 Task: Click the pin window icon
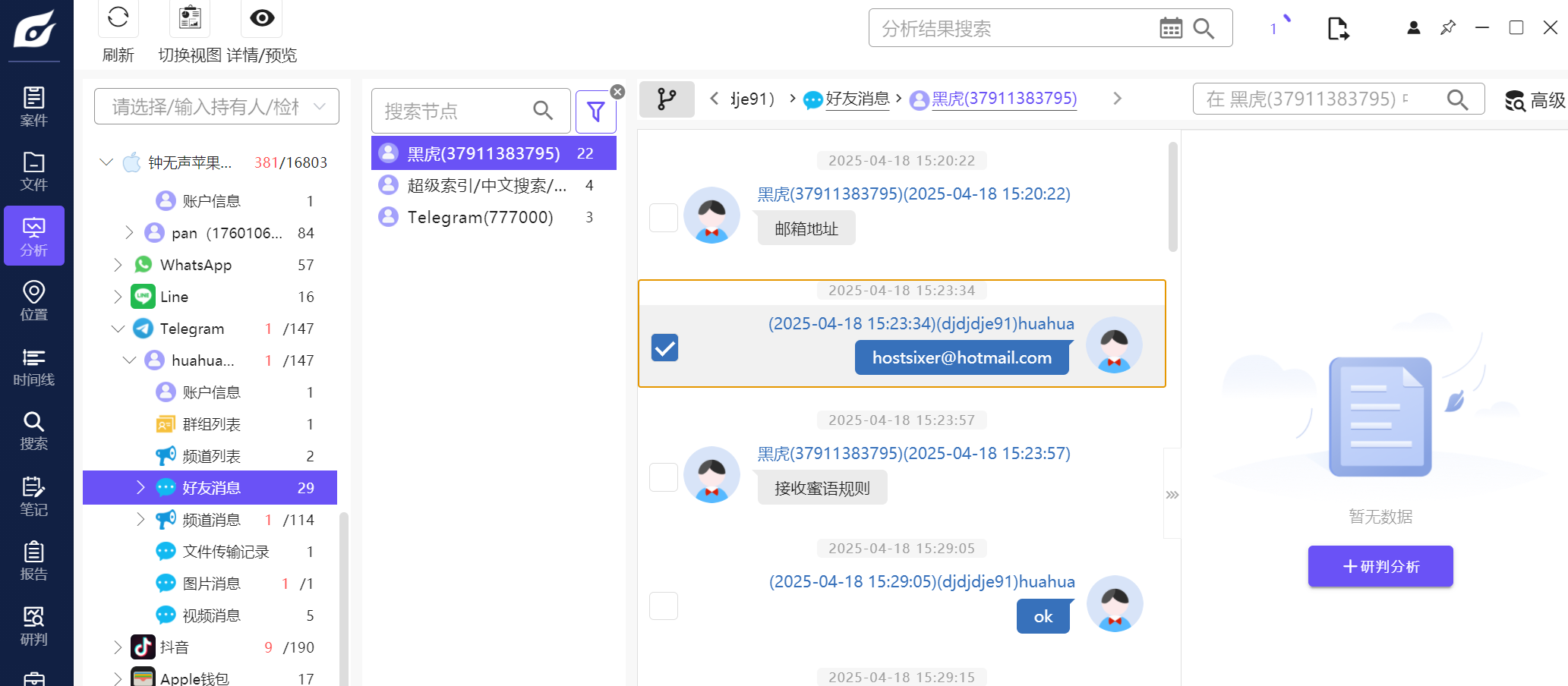[1448, 28]
